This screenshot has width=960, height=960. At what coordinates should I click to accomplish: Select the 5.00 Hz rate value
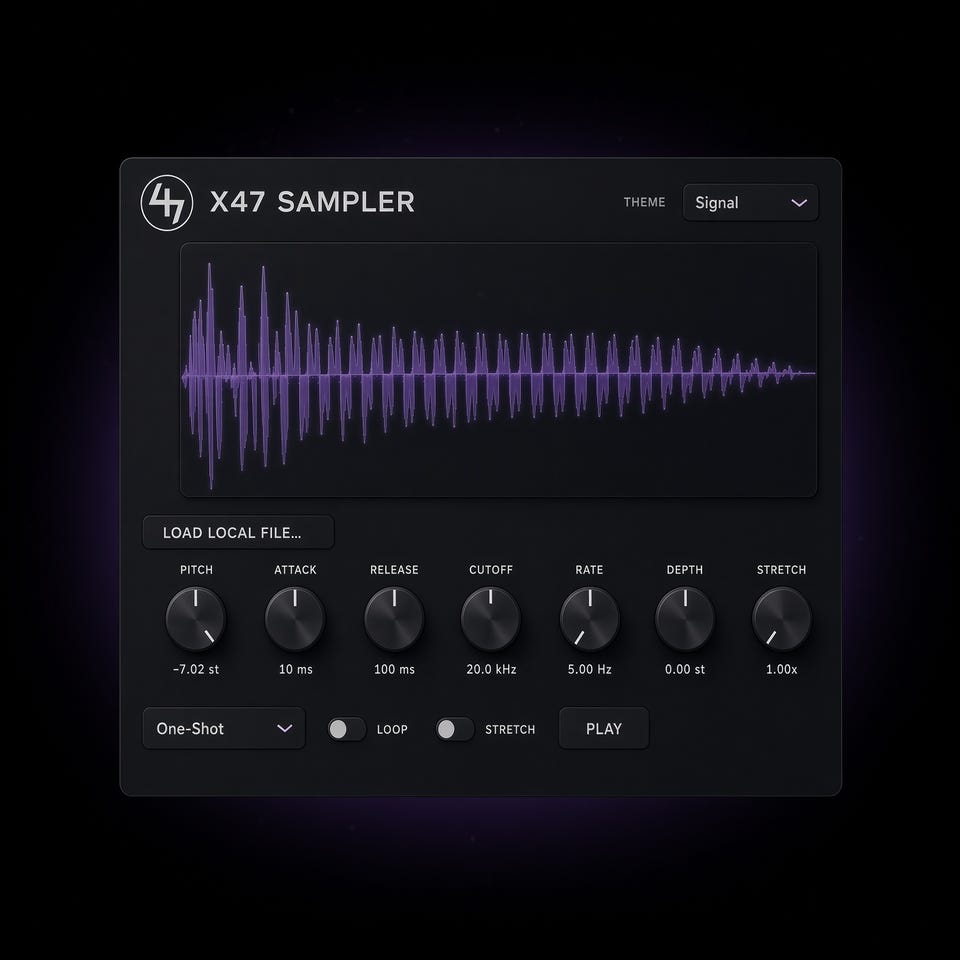click(590, 669)
